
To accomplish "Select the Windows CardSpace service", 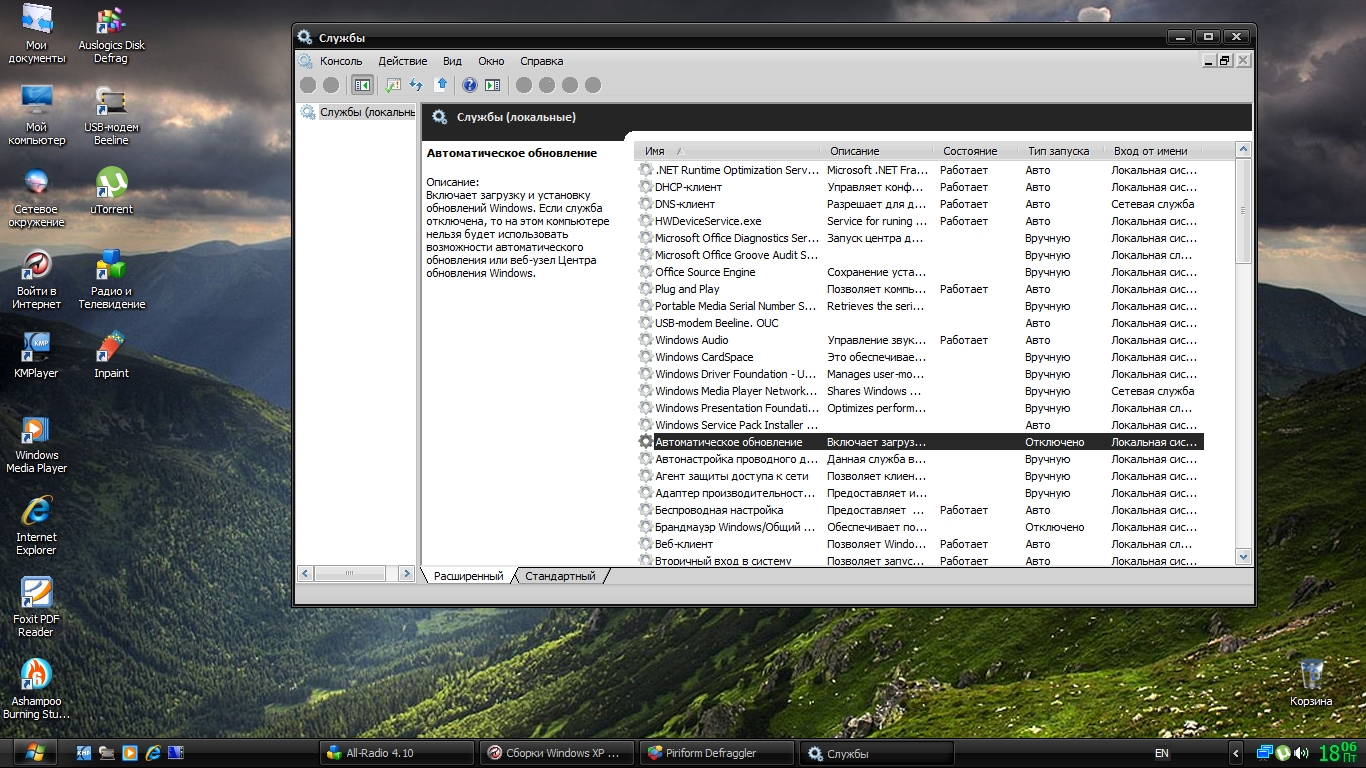I will (920, 357).
